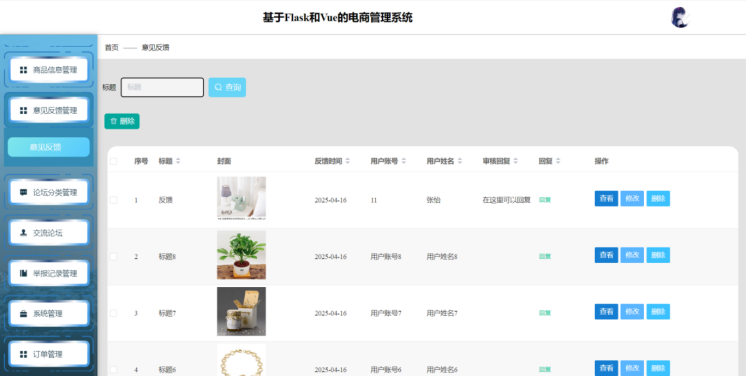Viewport: 746px width, 376px height.
Task: Open the 订单管理 sidebar menu
Action: [x=49, y=354]
